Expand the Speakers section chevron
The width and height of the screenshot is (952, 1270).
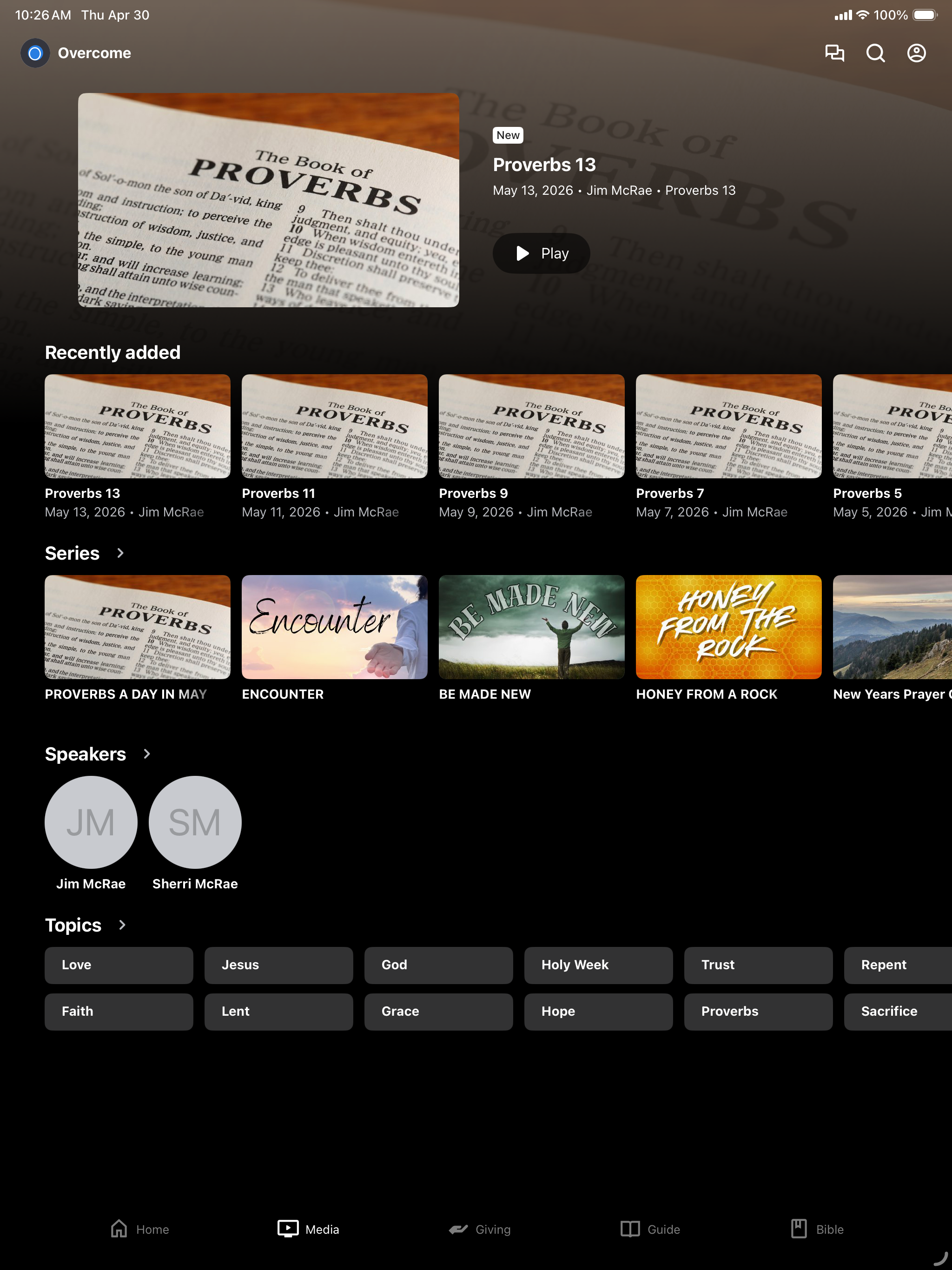[x=147, y=754]
